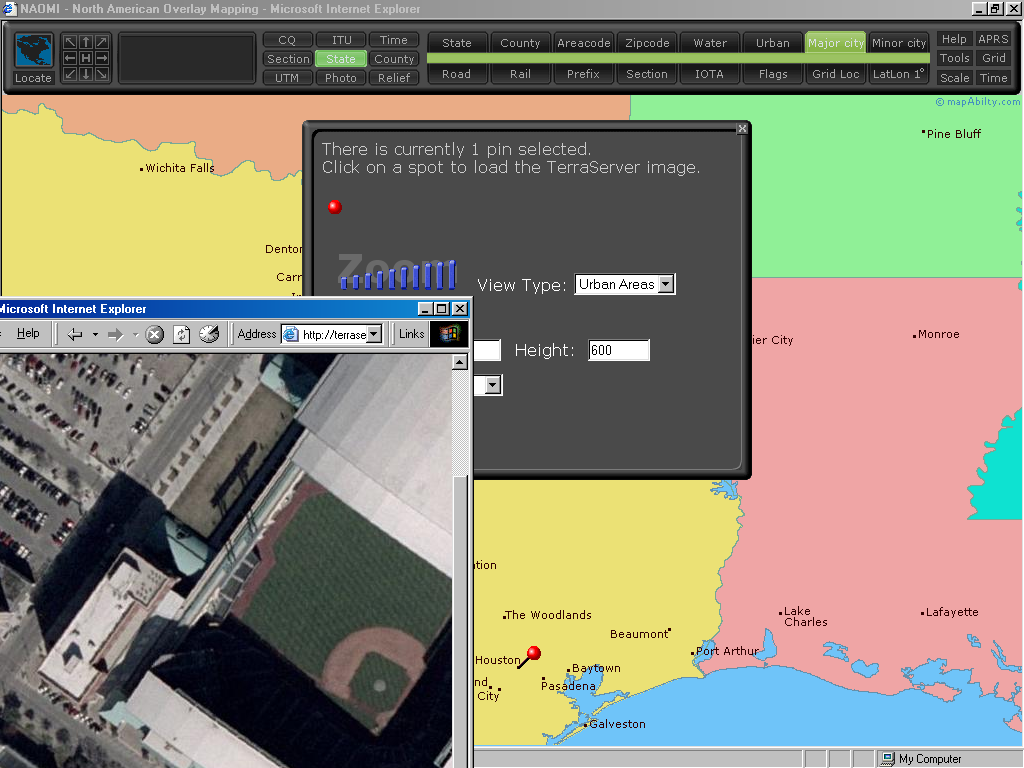Pan the map up with the arrow
The height and width of the screenshot is (768, 1024).
[86, 42]
